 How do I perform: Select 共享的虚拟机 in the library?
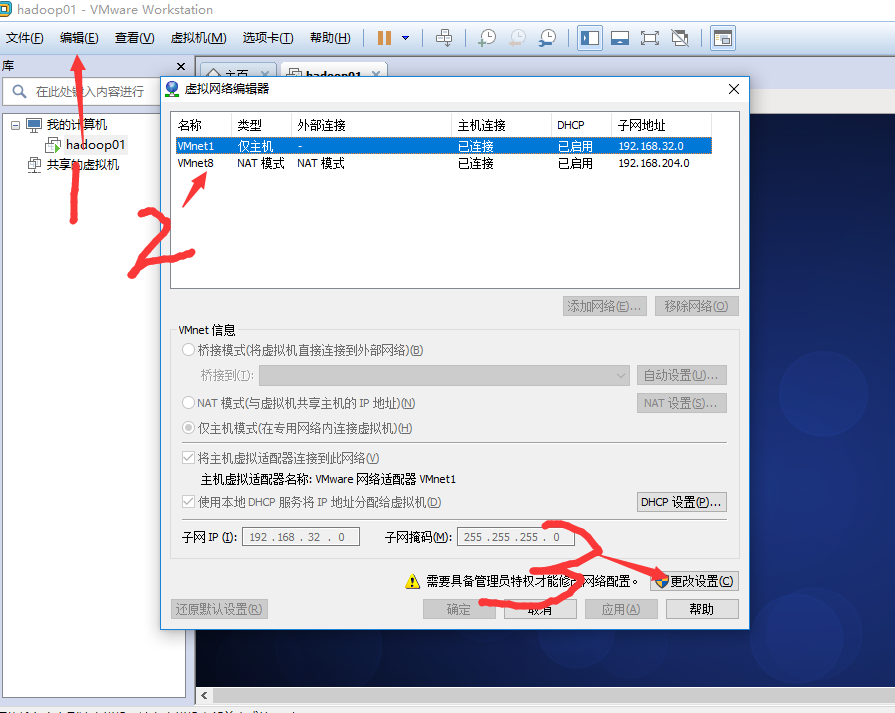tap(83, 164)
